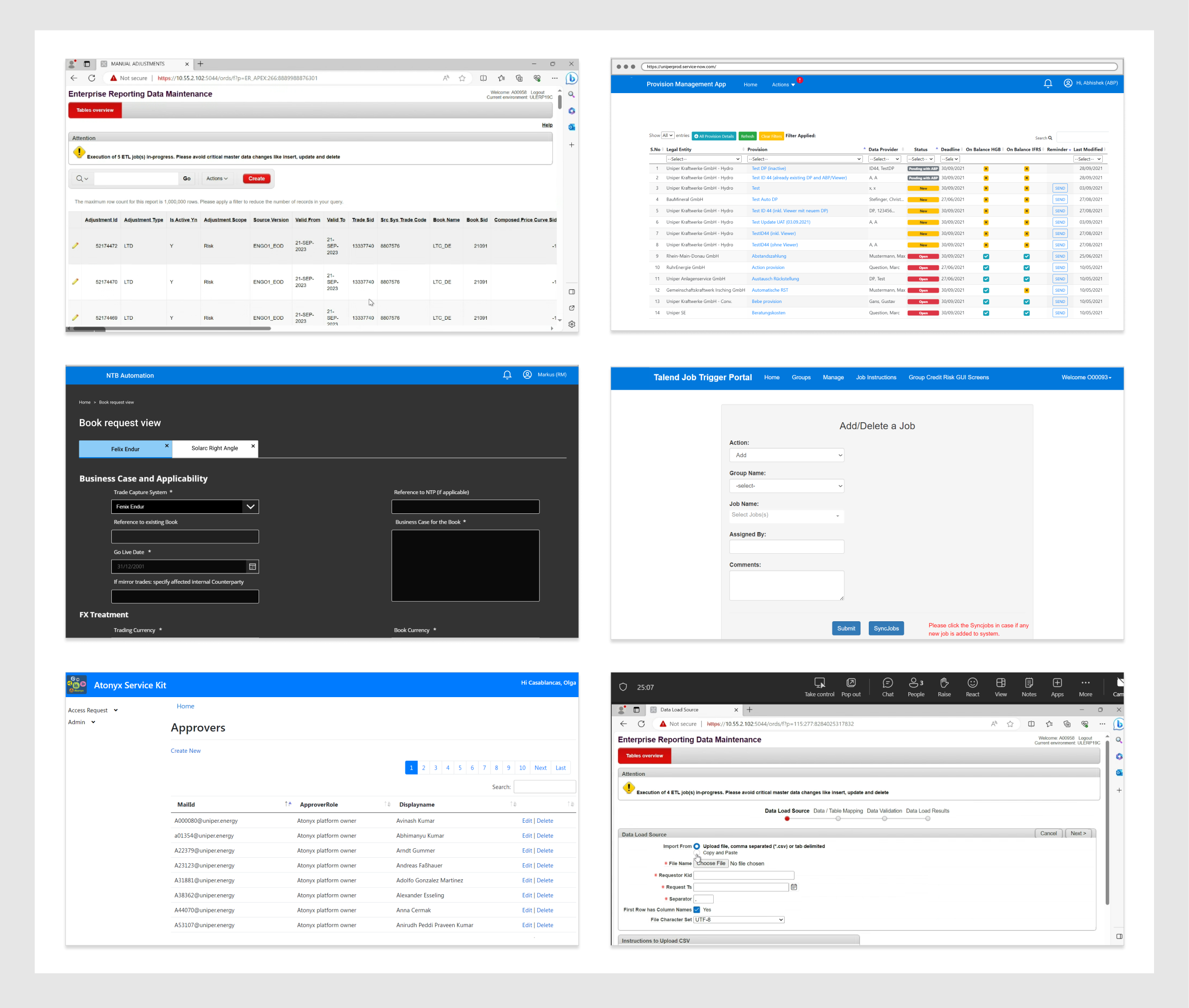Click Create New approver link
The width and height of the screenshot is (1189, 1008).
point(186,751)
